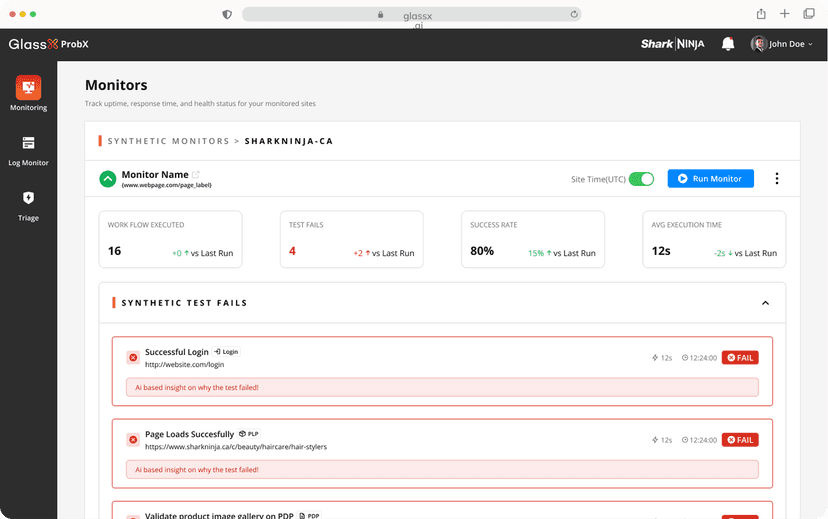Click the Work Flow Executed card
The width and height of the screenshot is (828, 519).
(x=171, y=239)
